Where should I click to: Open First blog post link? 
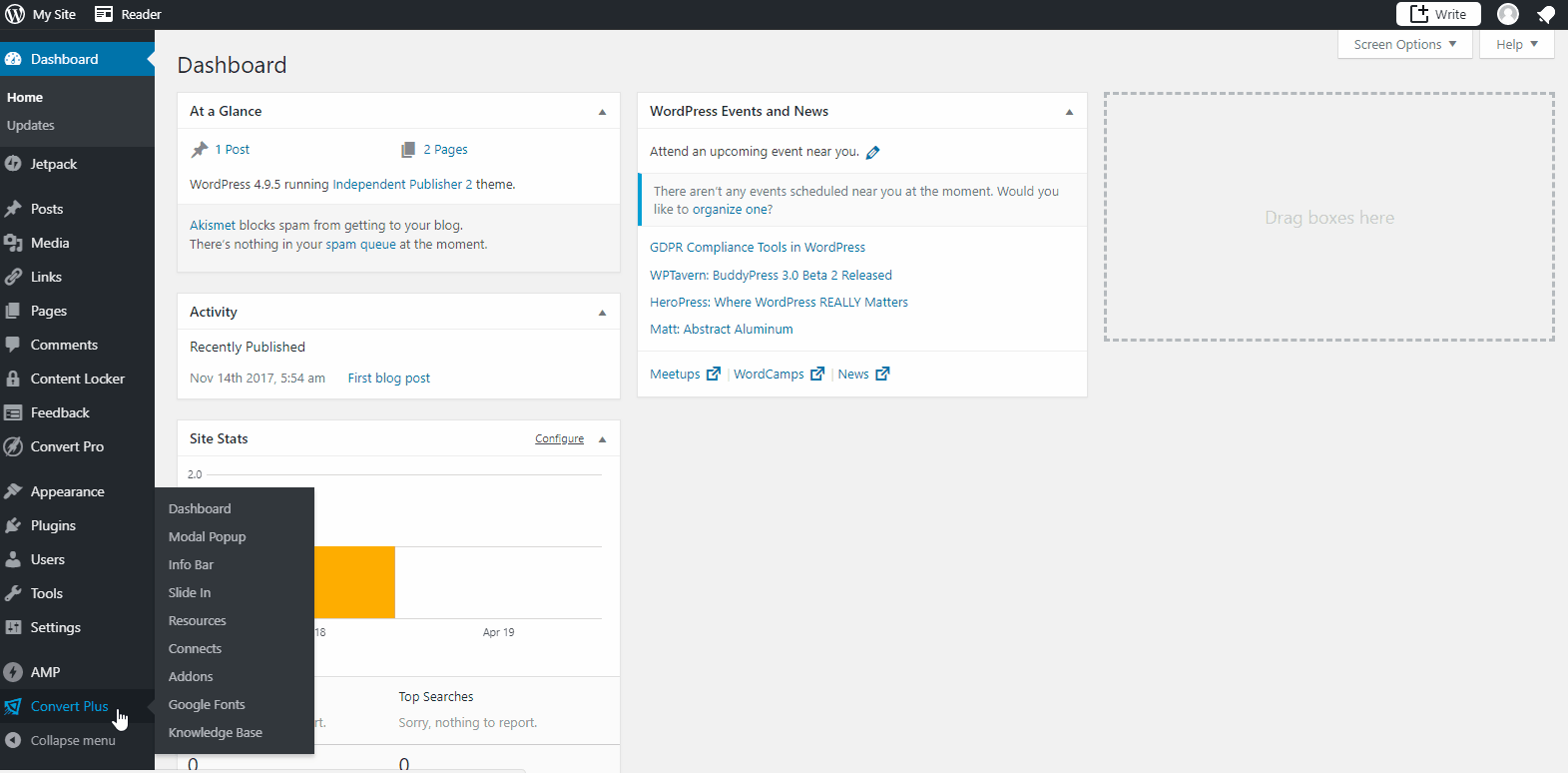click(389, 378)
